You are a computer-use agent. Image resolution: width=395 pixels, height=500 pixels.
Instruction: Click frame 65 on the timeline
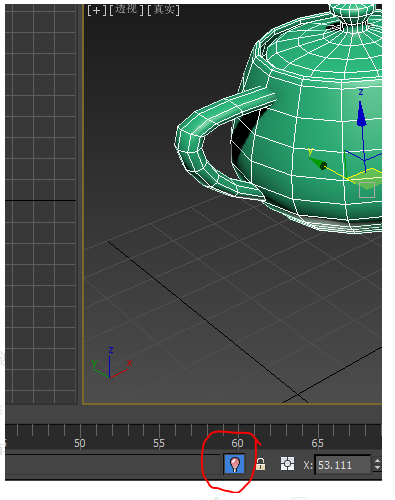[317, 443]
